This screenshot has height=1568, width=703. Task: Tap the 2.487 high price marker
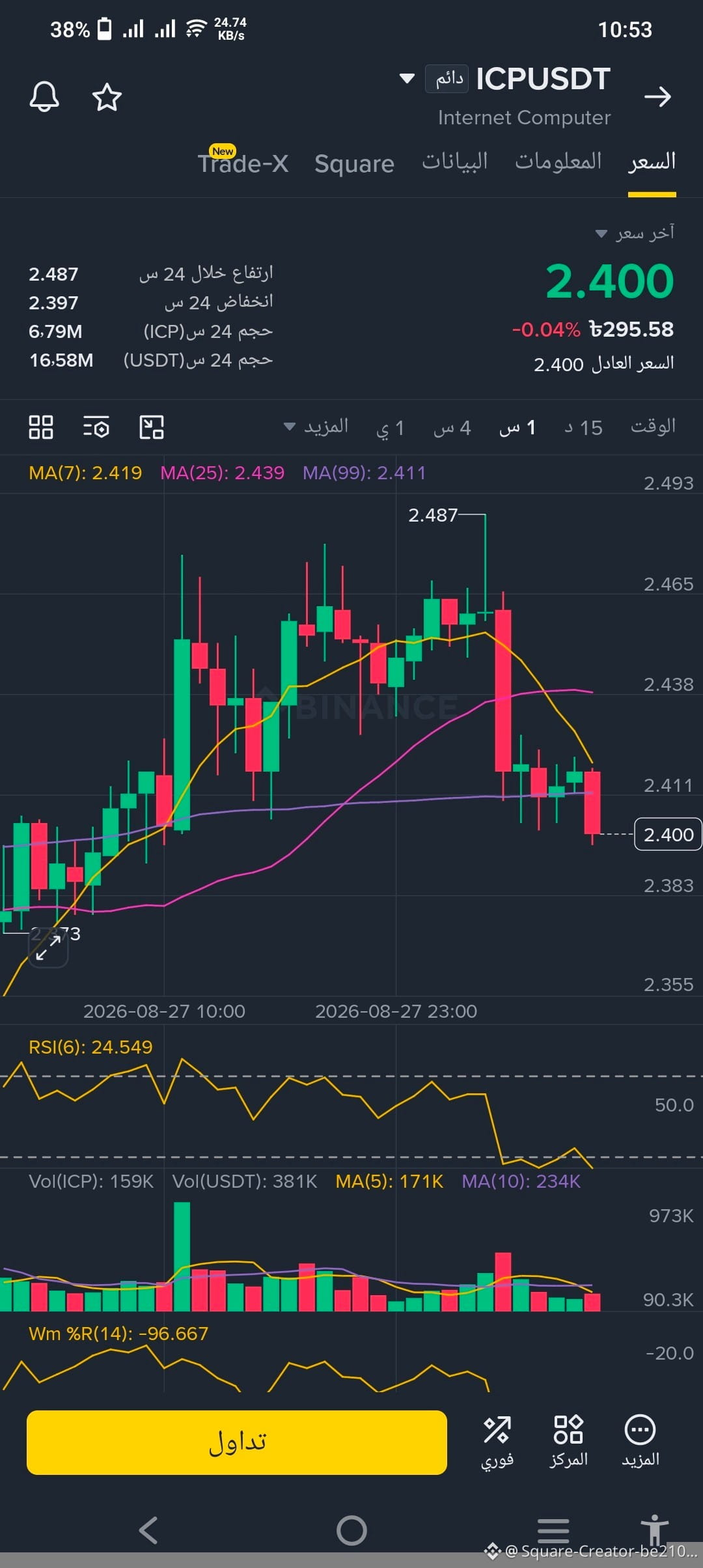pyautogui.click(x=433, y=515)
